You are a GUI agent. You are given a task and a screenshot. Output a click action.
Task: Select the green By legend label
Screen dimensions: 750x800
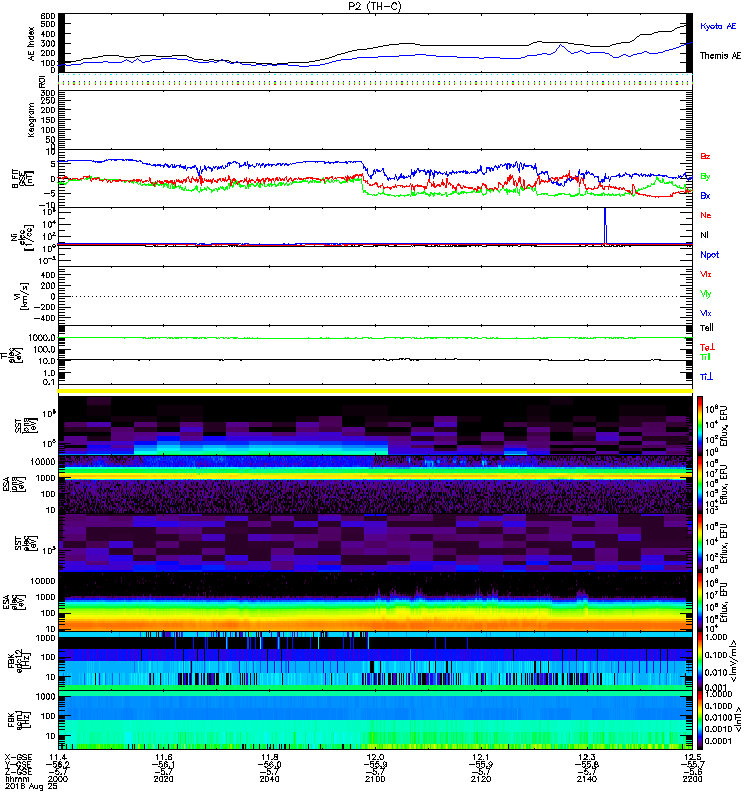tap(705, 176)
